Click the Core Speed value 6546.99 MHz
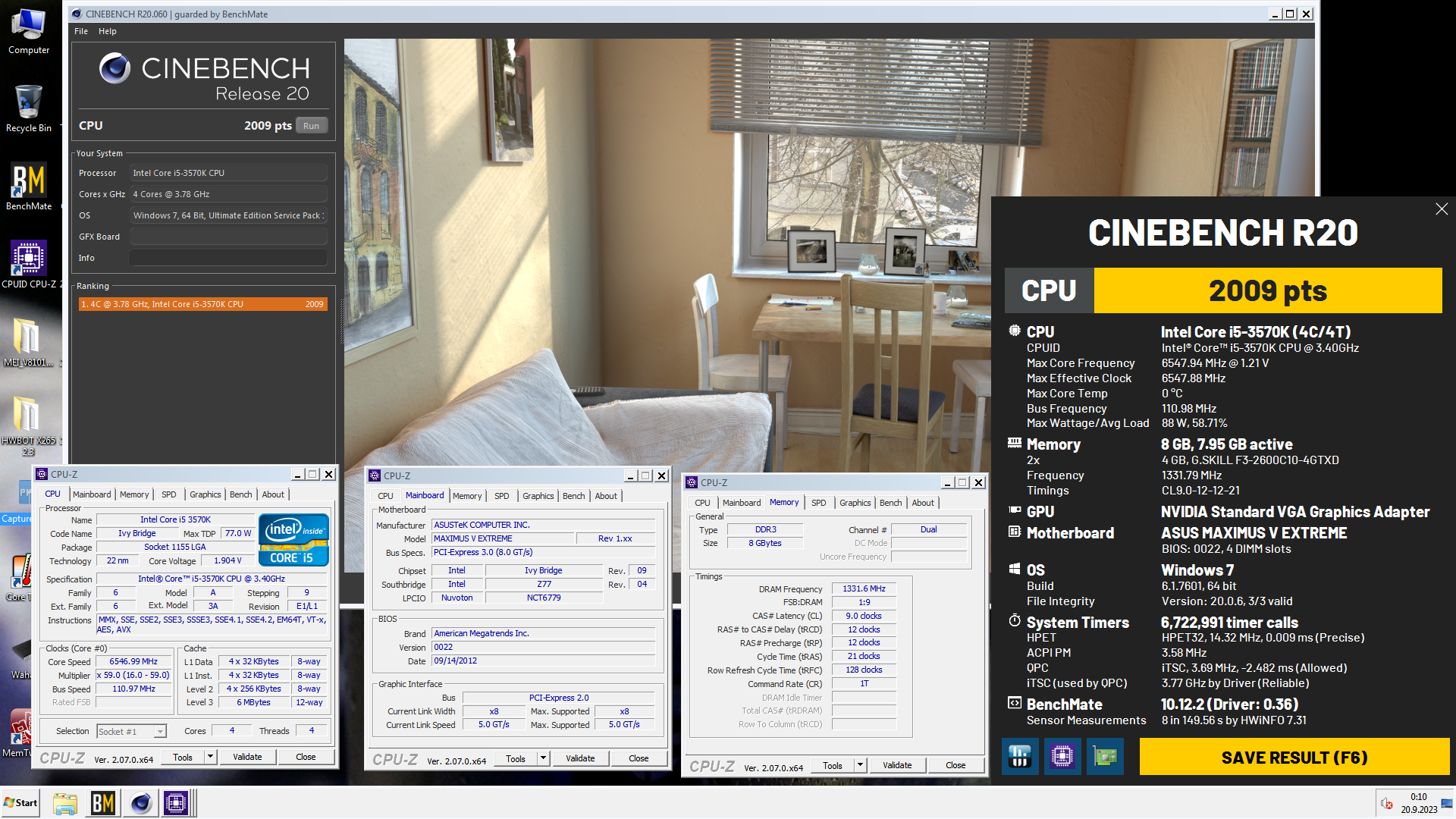Screen dimensions: 1456x819 click(133, 661)
